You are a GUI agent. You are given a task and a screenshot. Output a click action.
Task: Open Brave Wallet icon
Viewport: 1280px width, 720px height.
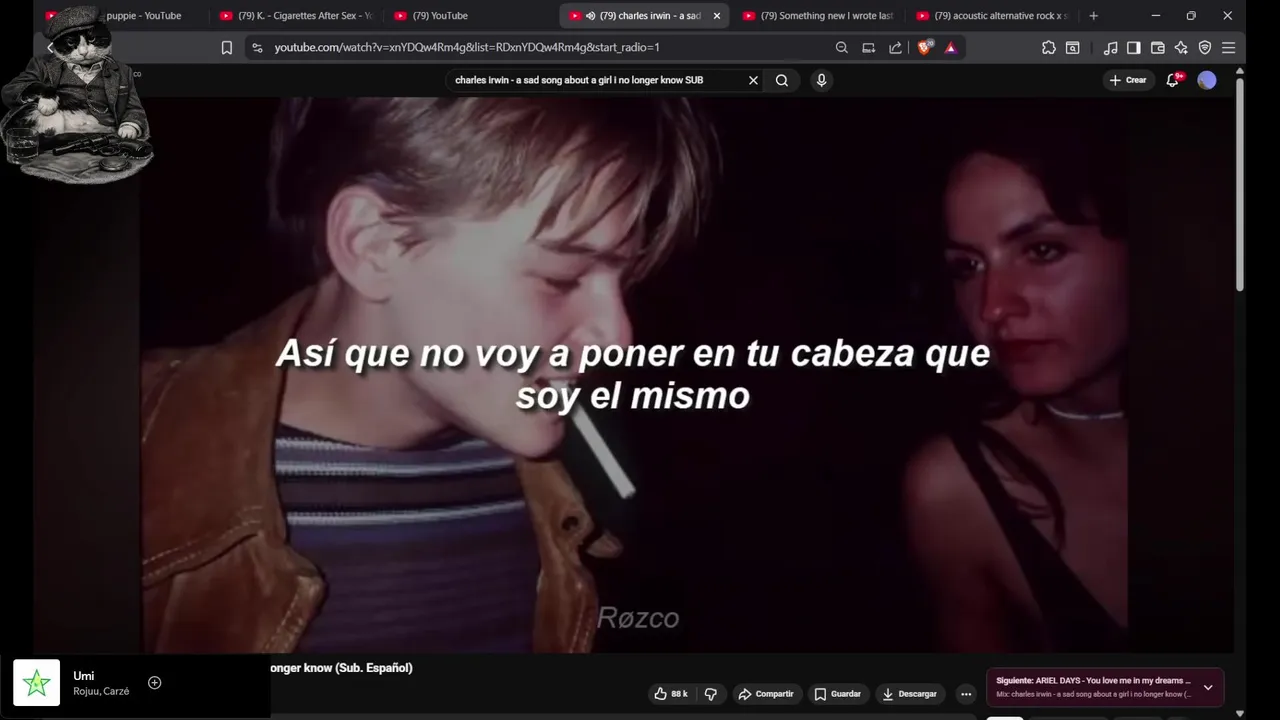pos(1158,47)
